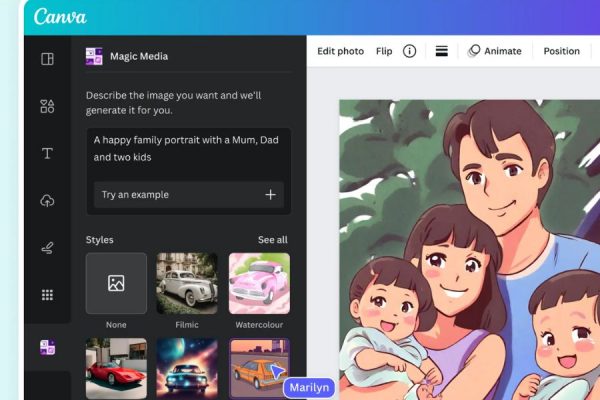Click the image info icon
This screenshot has height=400, width=600.
[409, 51]
